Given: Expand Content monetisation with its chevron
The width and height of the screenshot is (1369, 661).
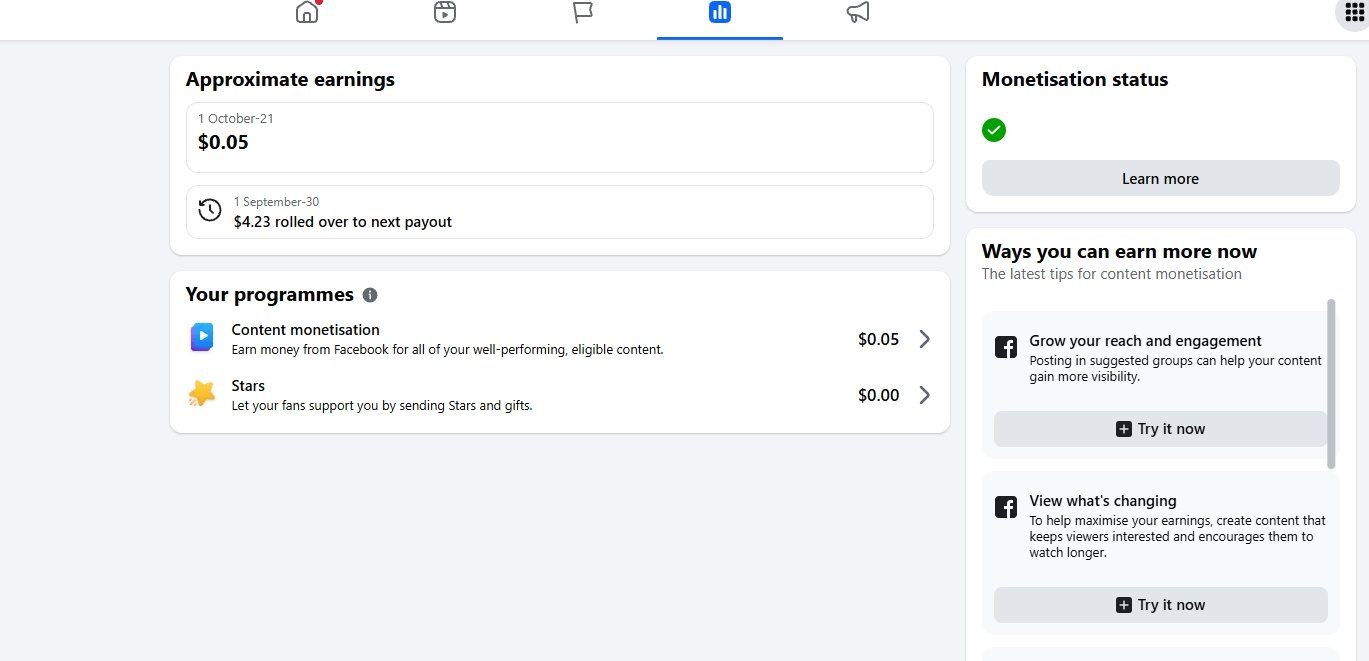Looking at the screenshot, I should click(x=924, y=339).
